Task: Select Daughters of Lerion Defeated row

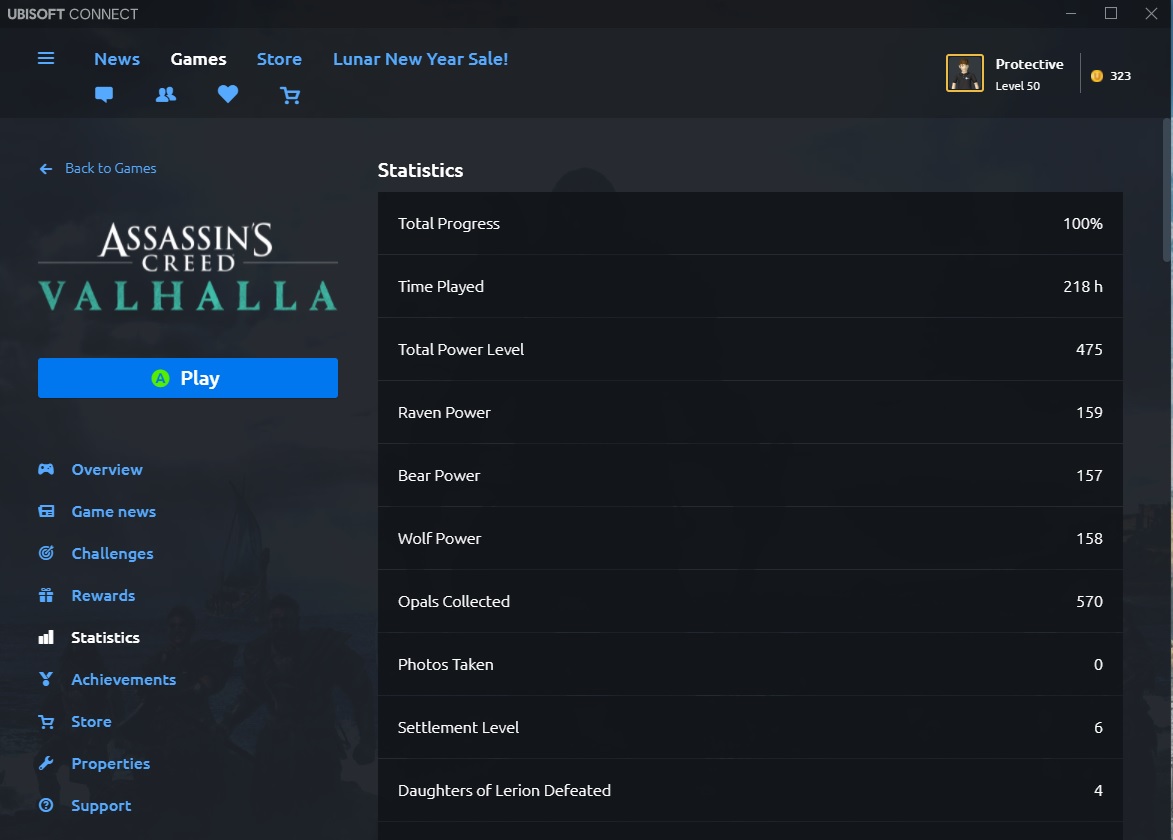Action: (750, 790)
